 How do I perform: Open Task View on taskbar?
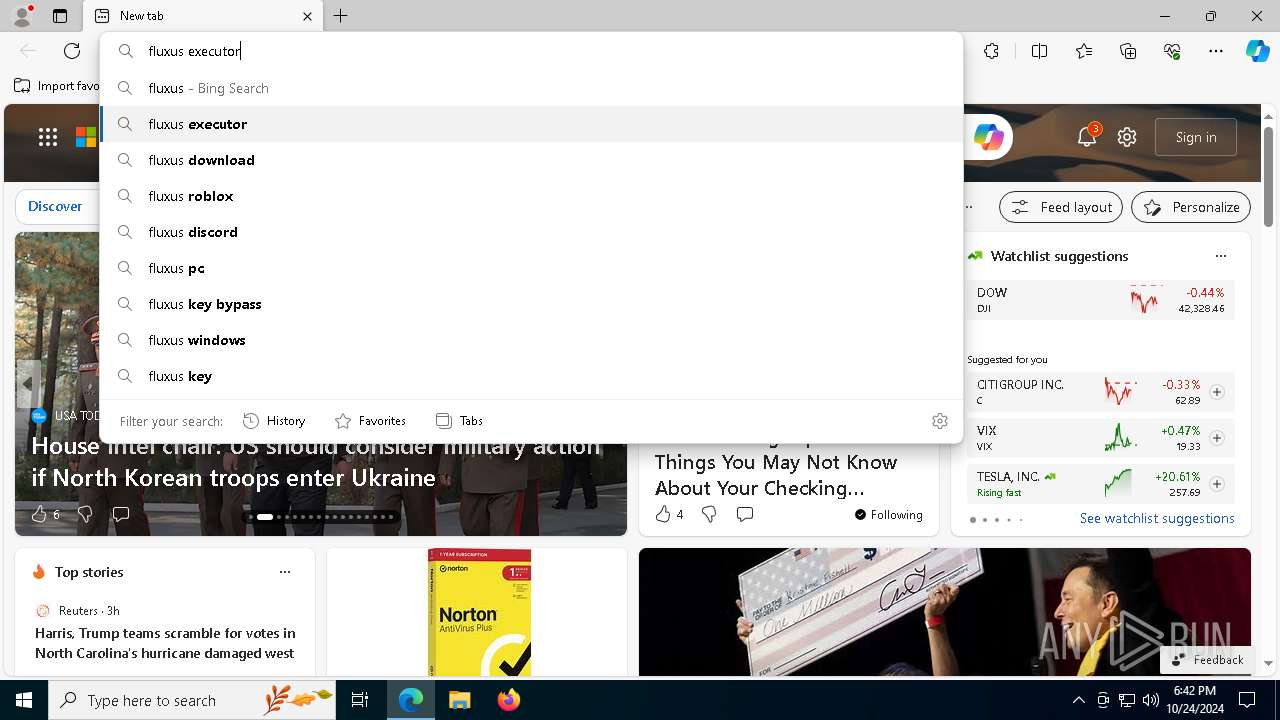[x=360, y=700]
